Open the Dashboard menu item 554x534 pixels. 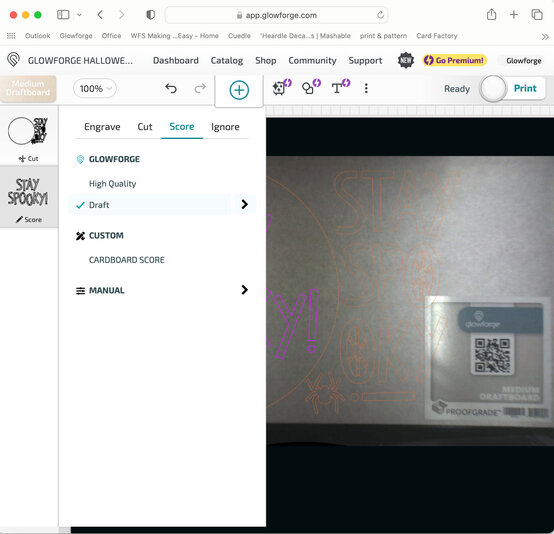tap(176, 60)
